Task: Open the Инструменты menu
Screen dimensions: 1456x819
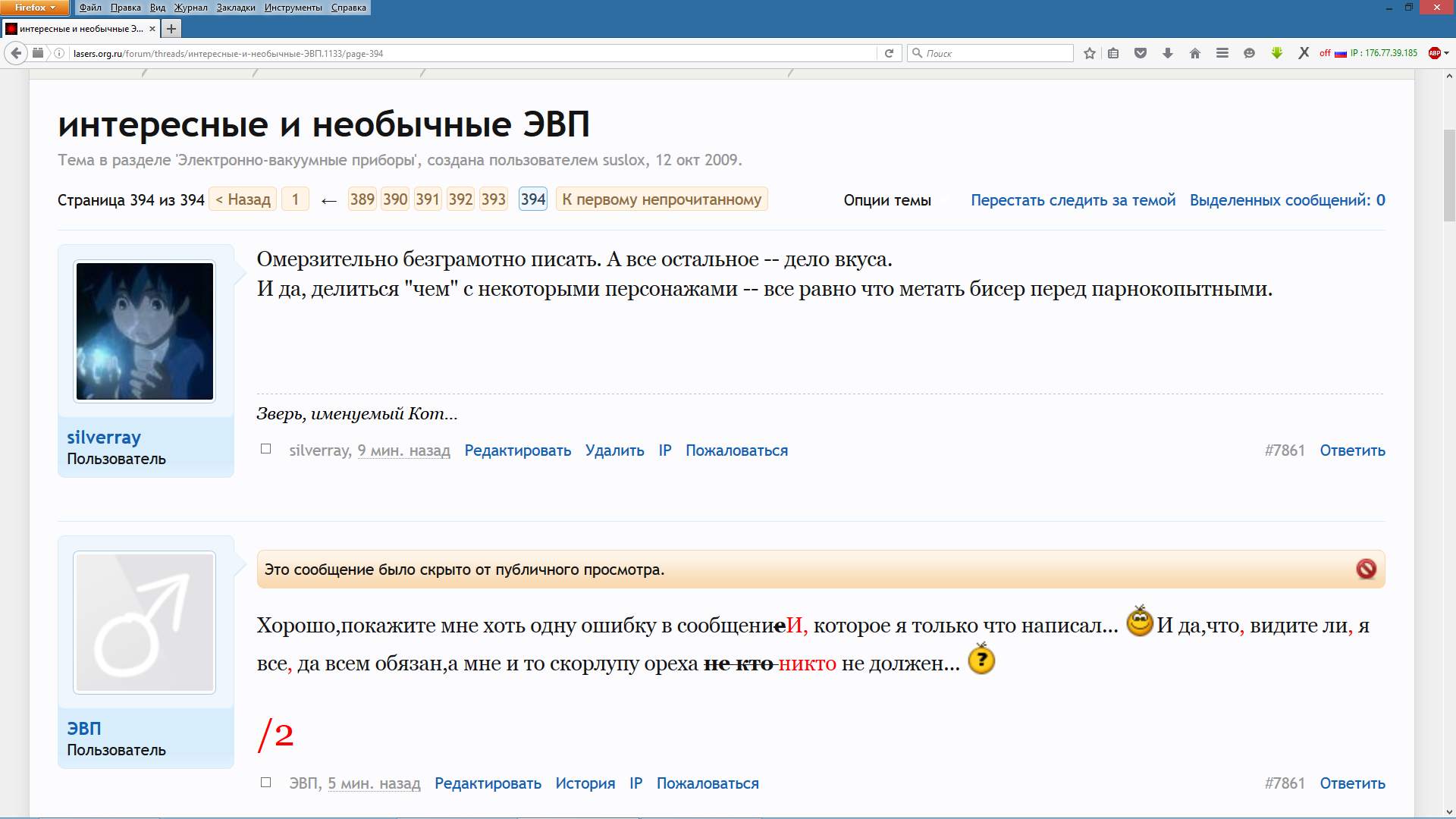Action: tap(293, 8)
